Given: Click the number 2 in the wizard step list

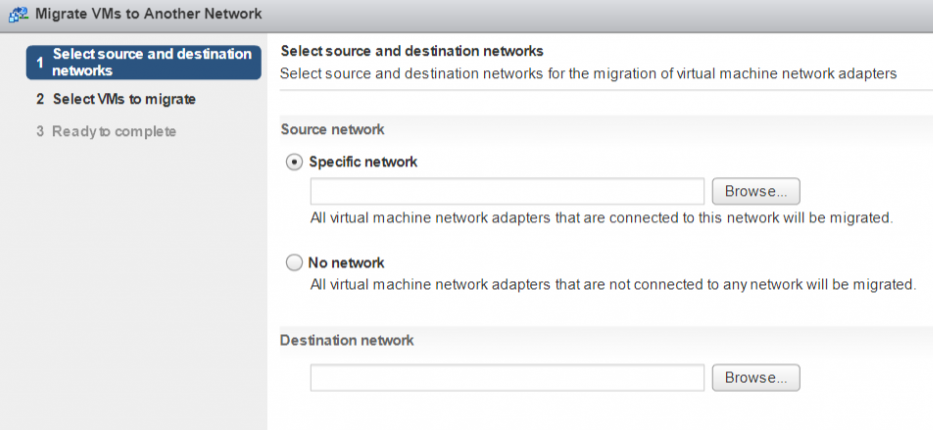Looking at the screenshot, I should coord(41,100).
